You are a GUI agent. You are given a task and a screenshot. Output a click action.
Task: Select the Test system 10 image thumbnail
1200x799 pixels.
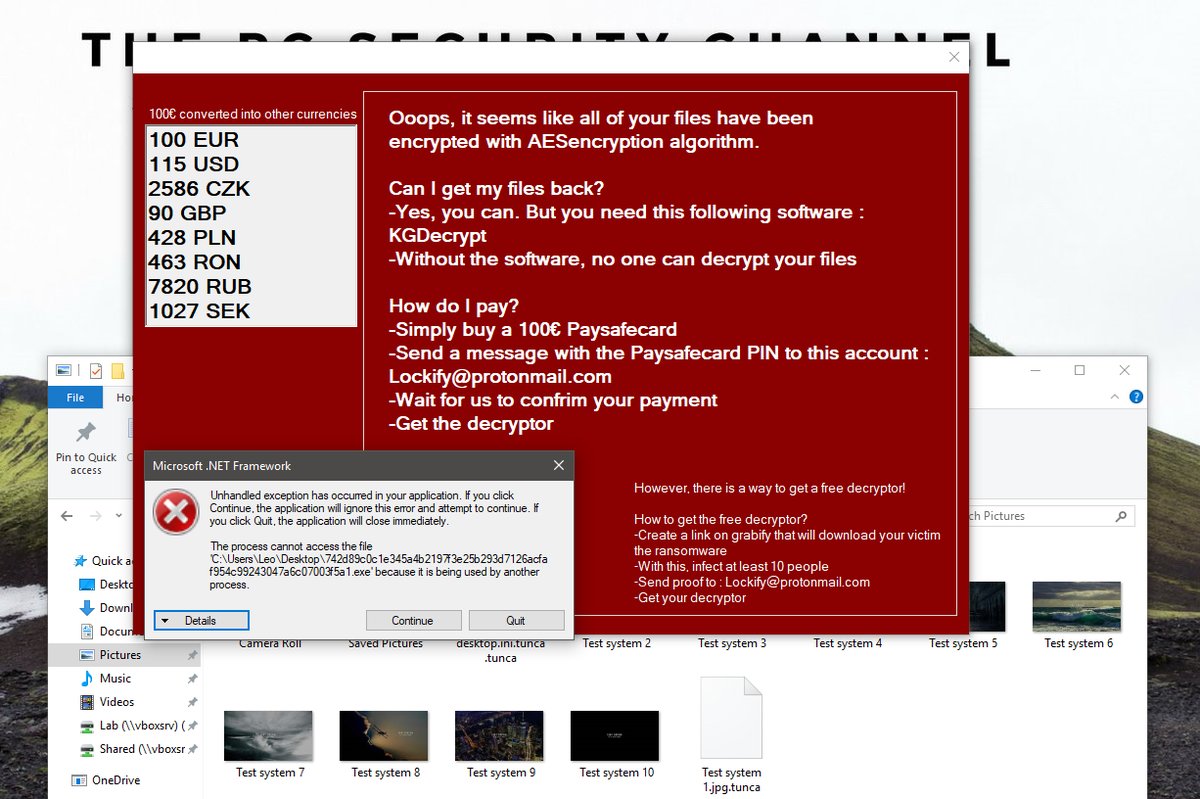(615, 736)
